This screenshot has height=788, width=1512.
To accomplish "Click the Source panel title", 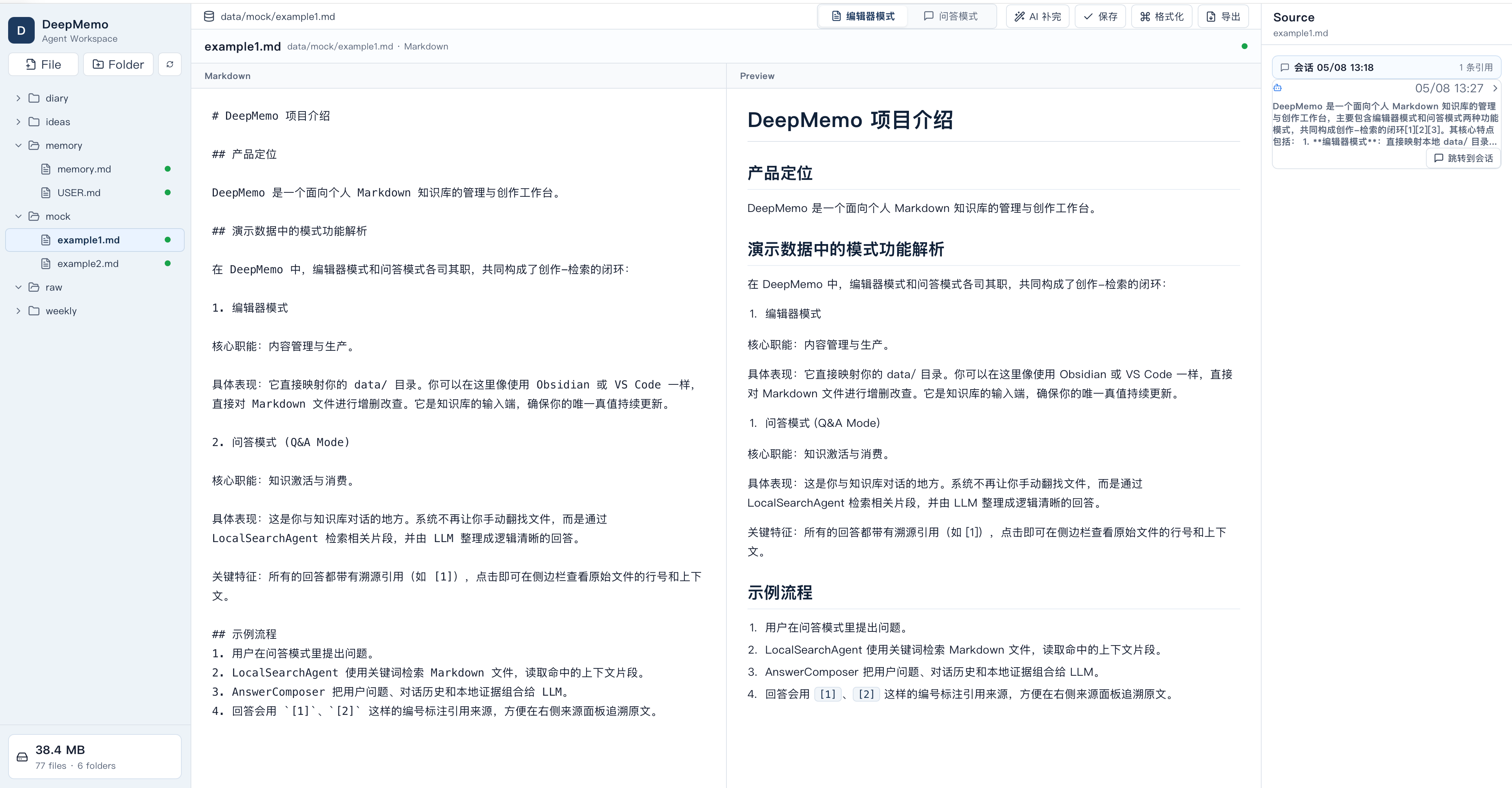I will 1294,18.
